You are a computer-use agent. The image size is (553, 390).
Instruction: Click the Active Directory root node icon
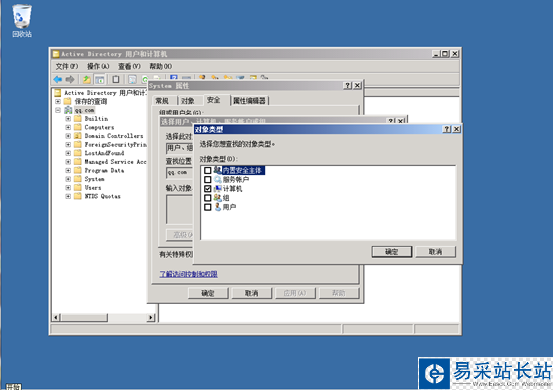tap(57, 93)
